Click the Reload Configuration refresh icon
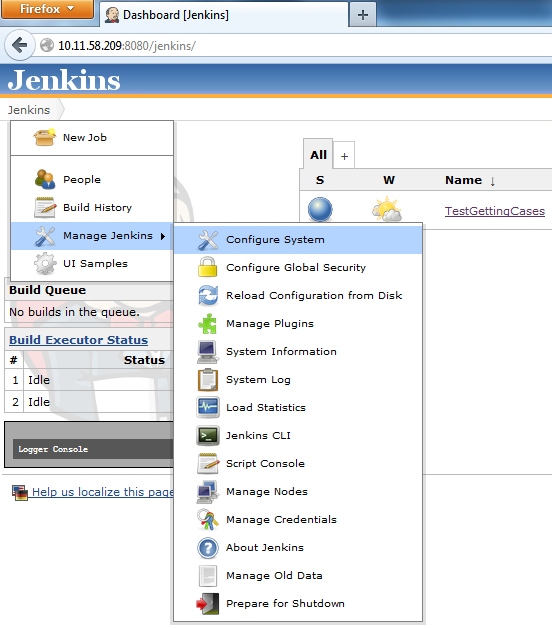The width and height of the screenshot is (552, 629). point(208,296)
